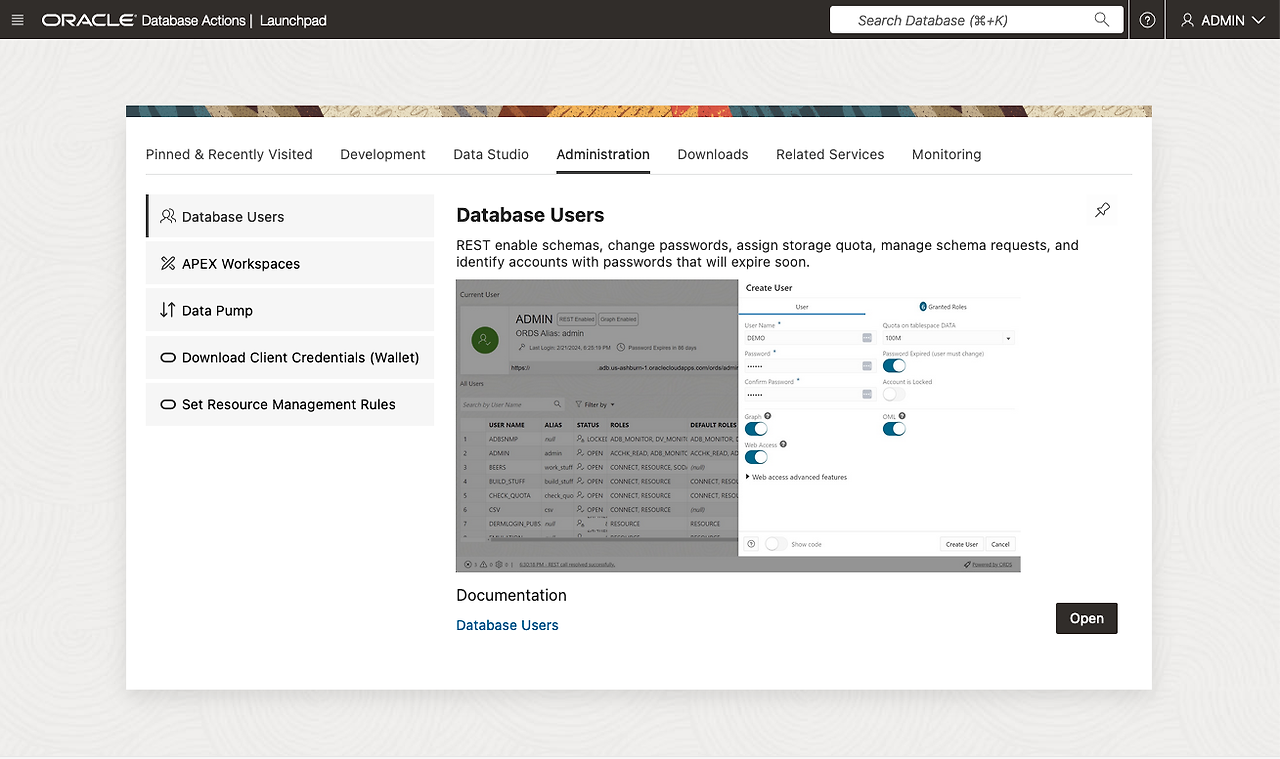The width and height of the screenshot is (1280, 759).
Task: Pin the Database Users card
Action: (1102, 210)
